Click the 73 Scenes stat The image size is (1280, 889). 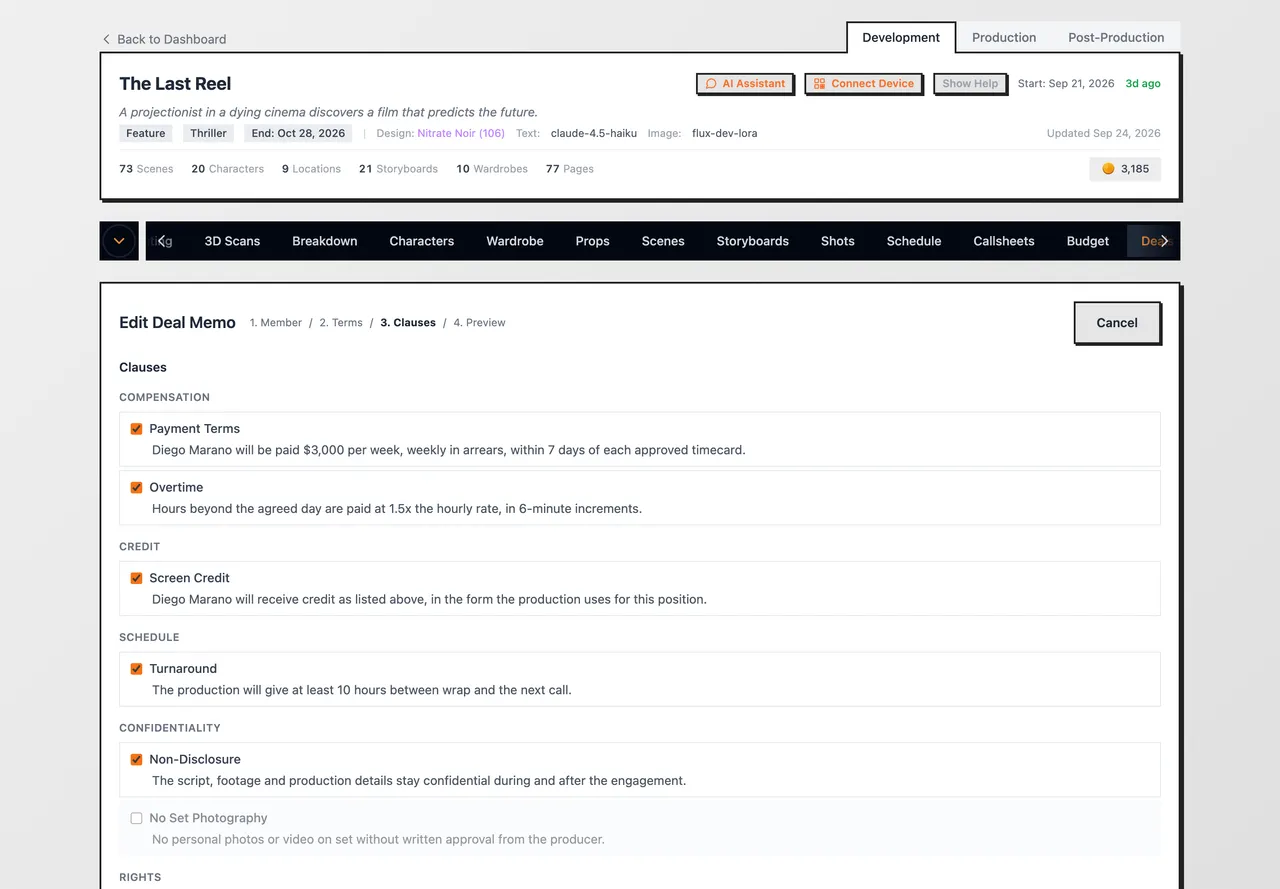(146, 169)
